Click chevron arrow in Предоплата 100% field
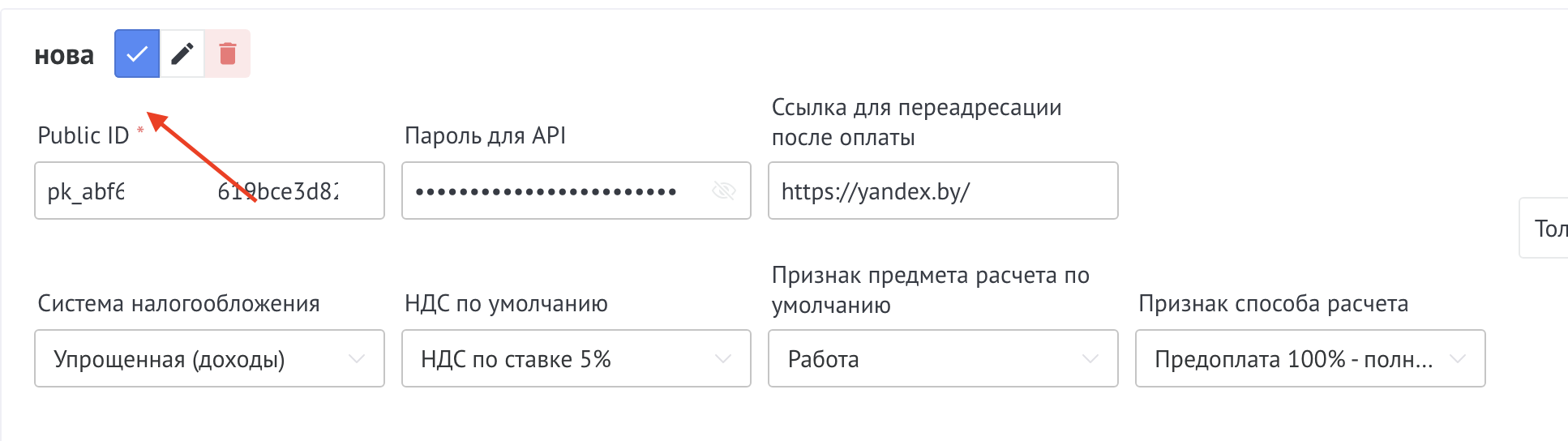Image resolution: width=1568 pixels, height=441 pixels. pyautogui.click(x=1457, y=359)
